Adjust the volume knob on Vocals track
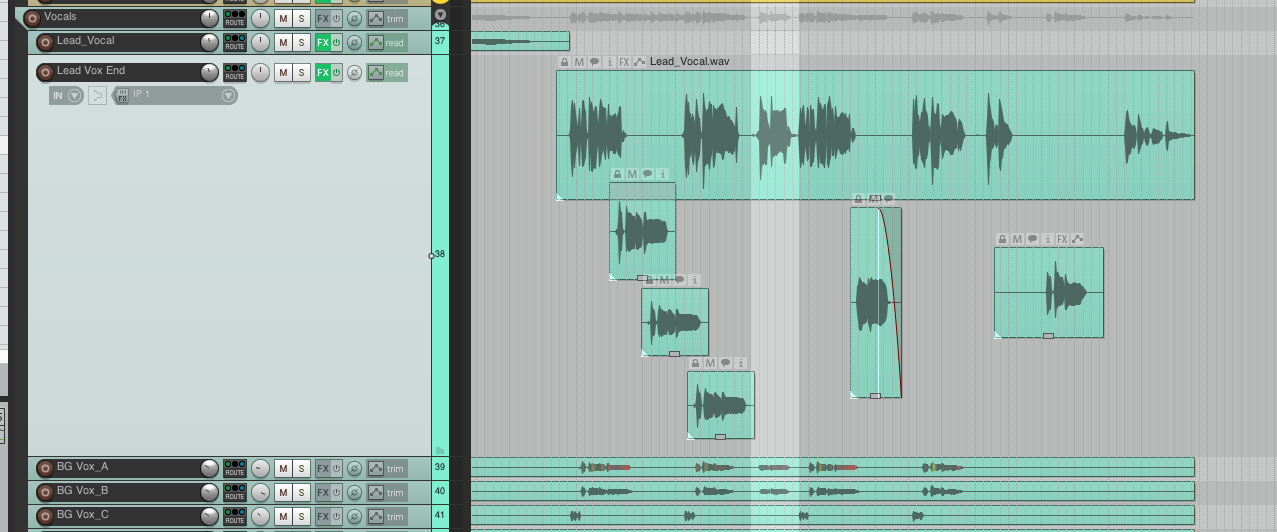 point(209,18)
